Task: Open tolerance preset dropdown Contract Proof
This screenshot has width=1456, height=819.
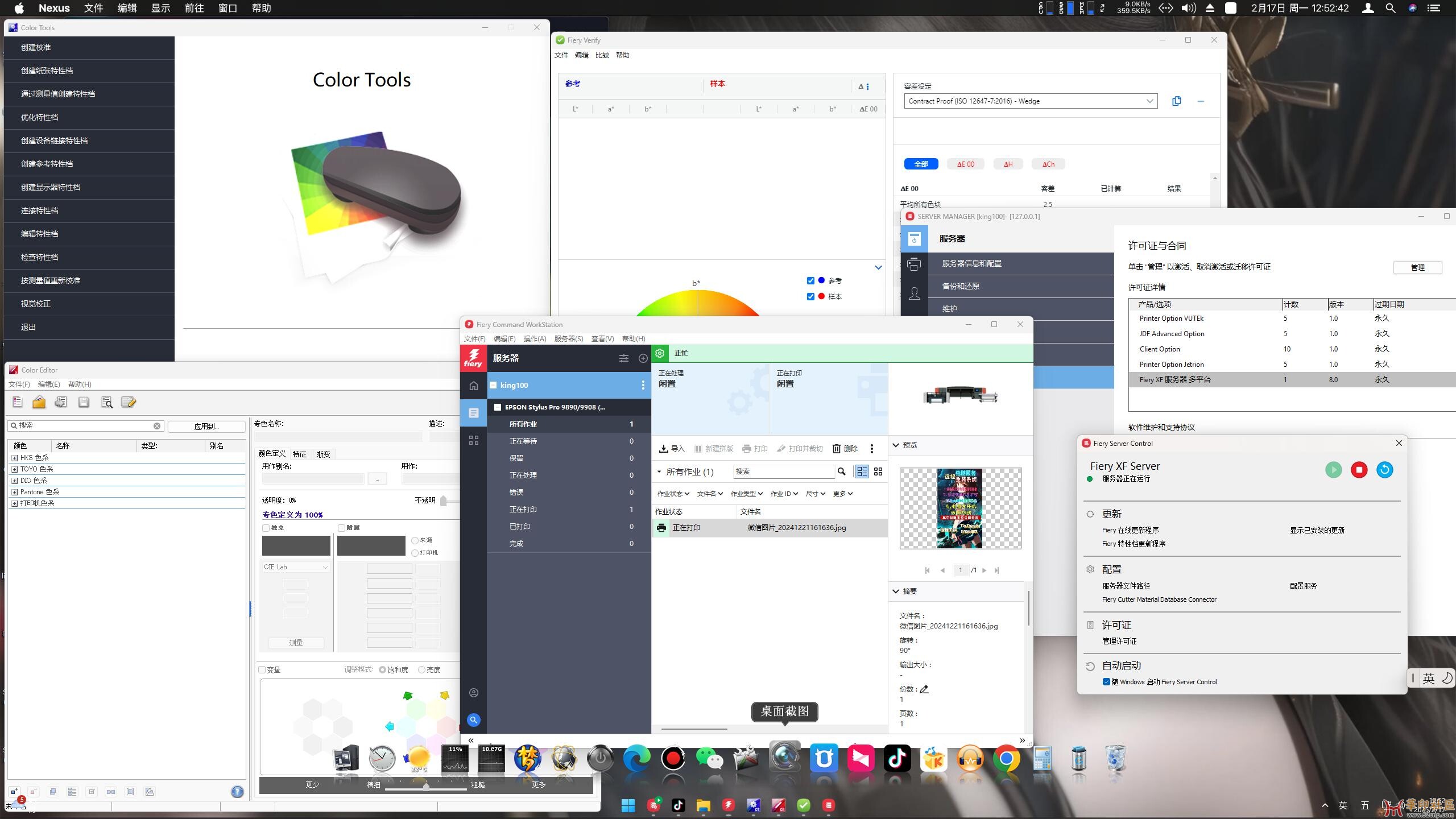Action: point(1031,101)
